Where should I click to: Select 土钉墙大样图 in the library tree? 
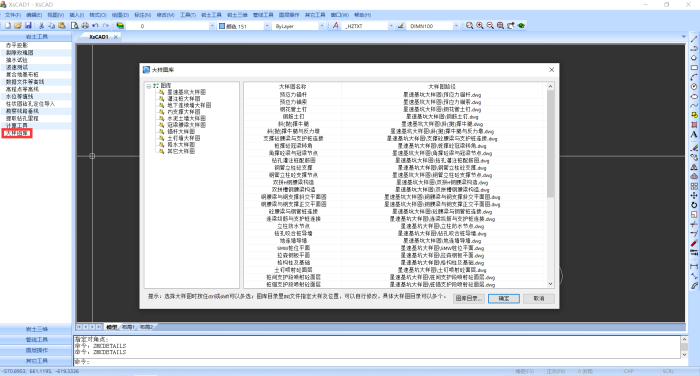(x=183, y=138)
